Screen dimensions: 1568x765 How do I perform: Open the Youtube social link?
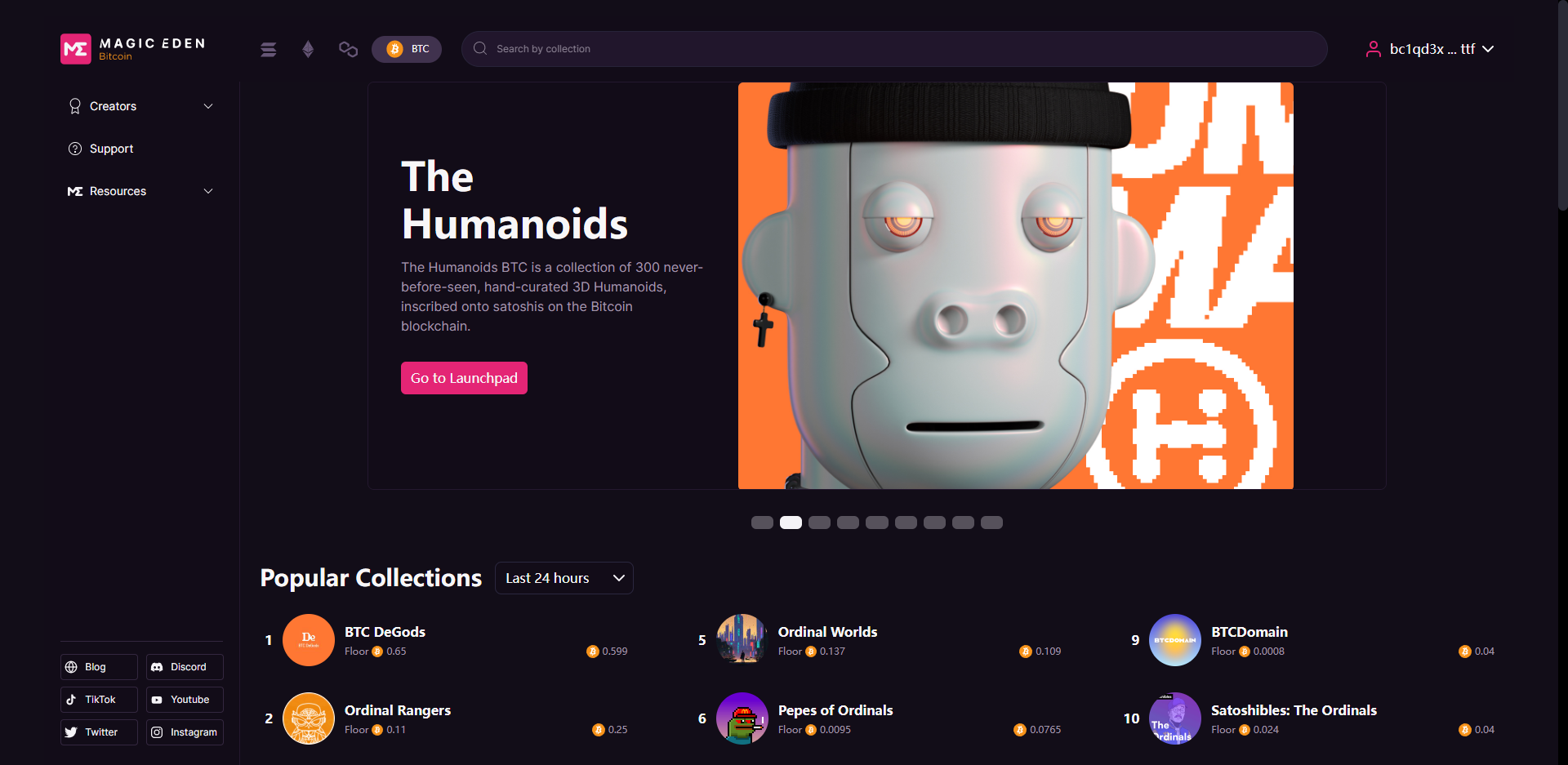[x=185, y=700]
